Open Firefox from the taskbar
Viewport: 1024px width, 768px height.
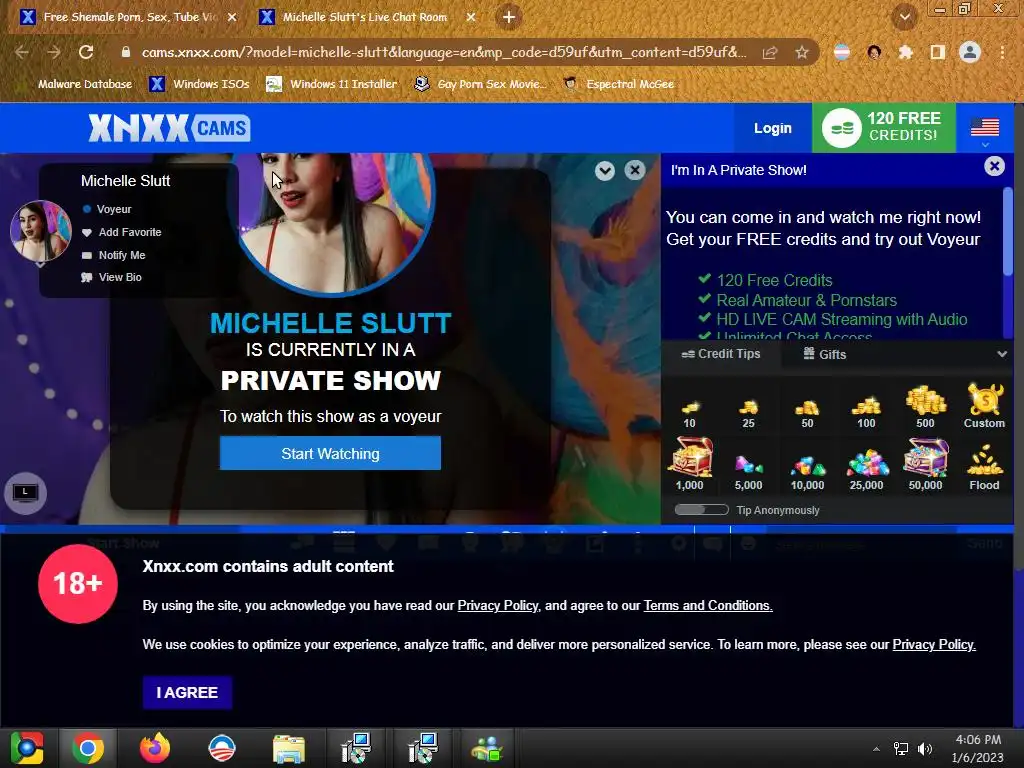coord(155,748)
